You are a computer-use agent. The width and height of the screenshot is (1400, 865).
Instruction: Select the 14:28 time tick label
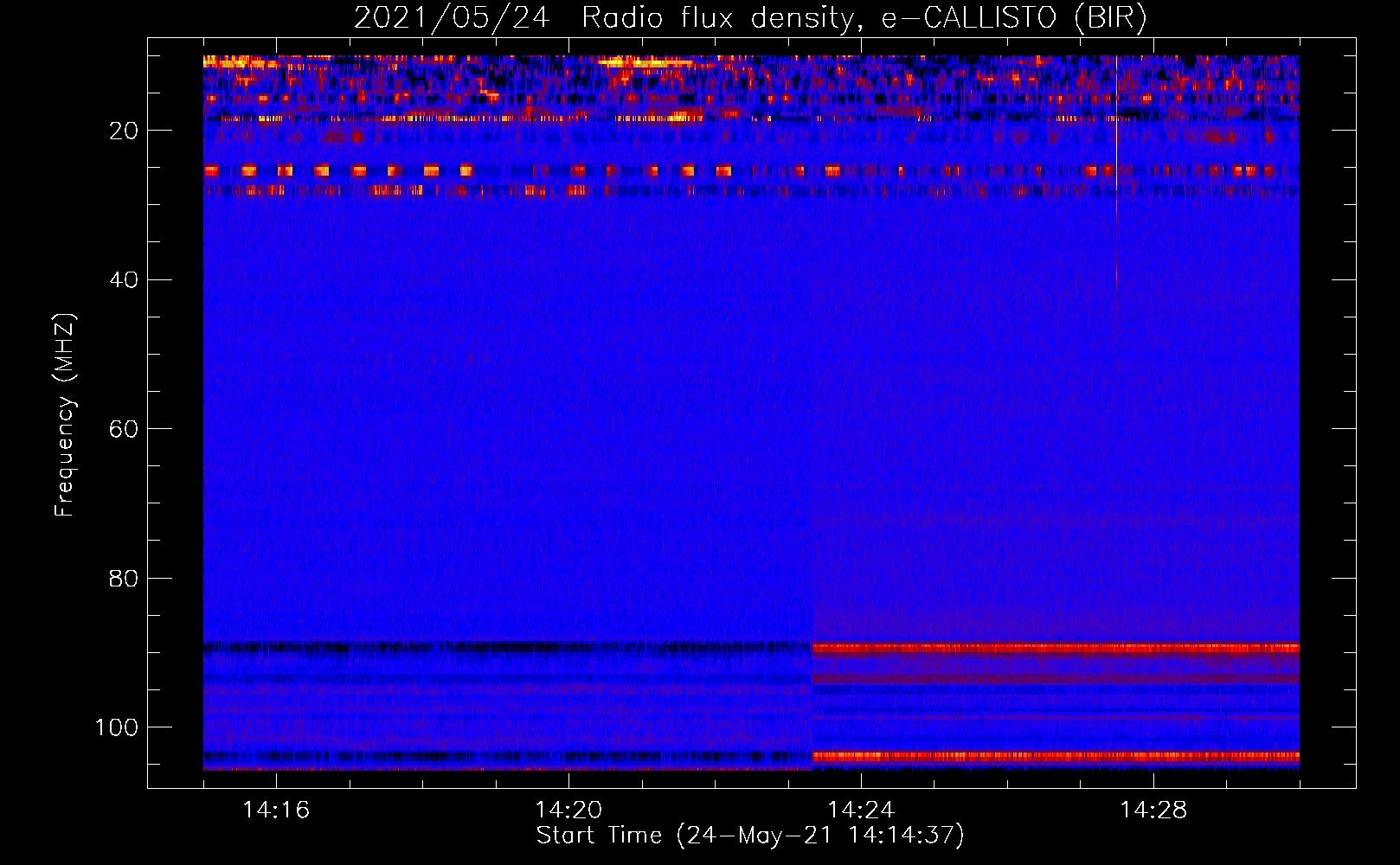(x=1153, y=811)
